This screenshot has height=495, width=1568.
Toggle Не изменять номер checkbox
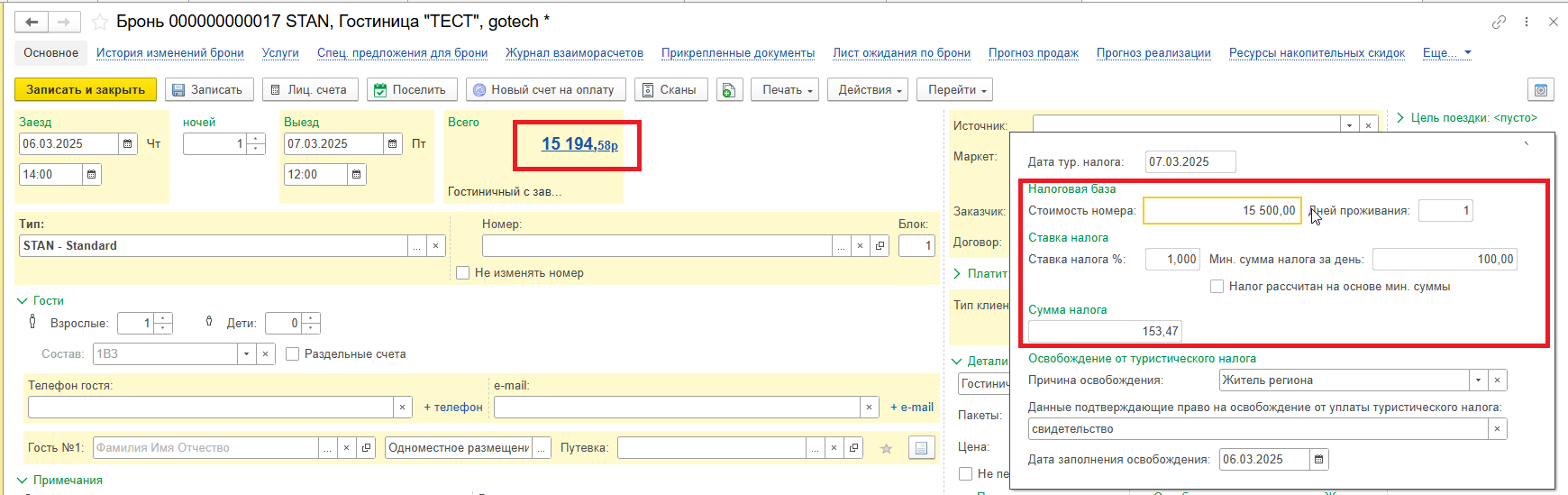pyautogui.click(x=463, y=273)
